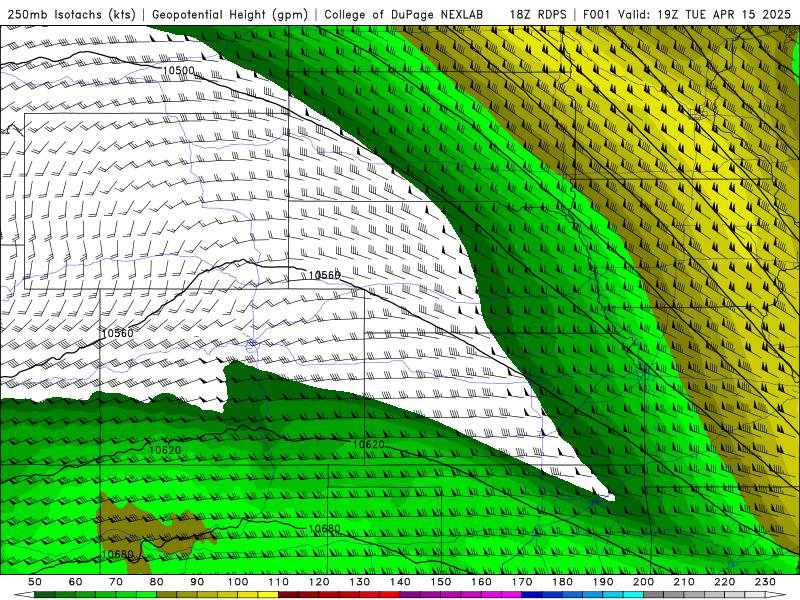Click the "Geopotential Height (gpm)" title text
The image size is (800, 600).
(x=230, y=14)
